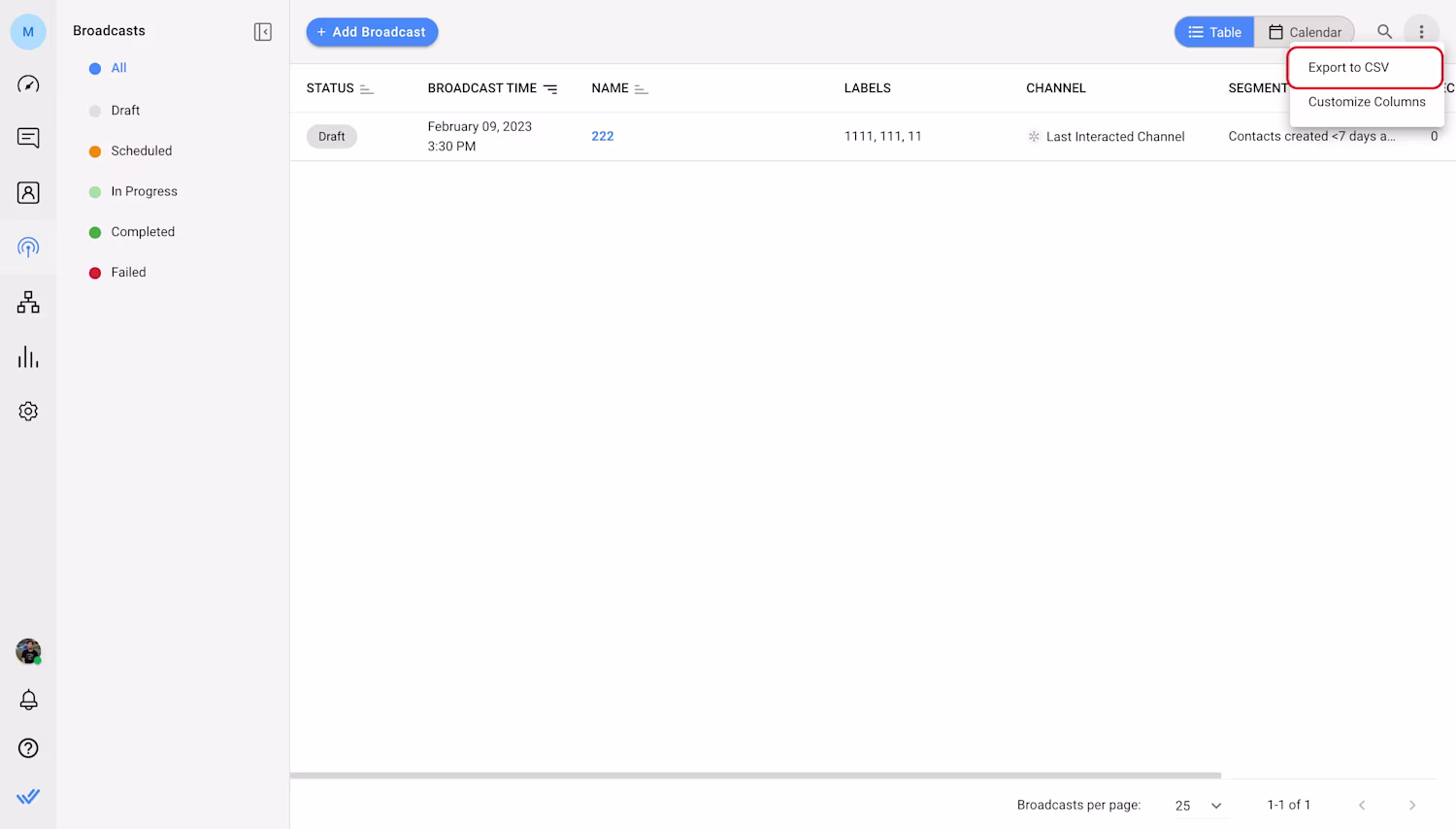Select Export to CSV menu option
This screenshot has width=1456, height=829.
(x=1348, y=67)
